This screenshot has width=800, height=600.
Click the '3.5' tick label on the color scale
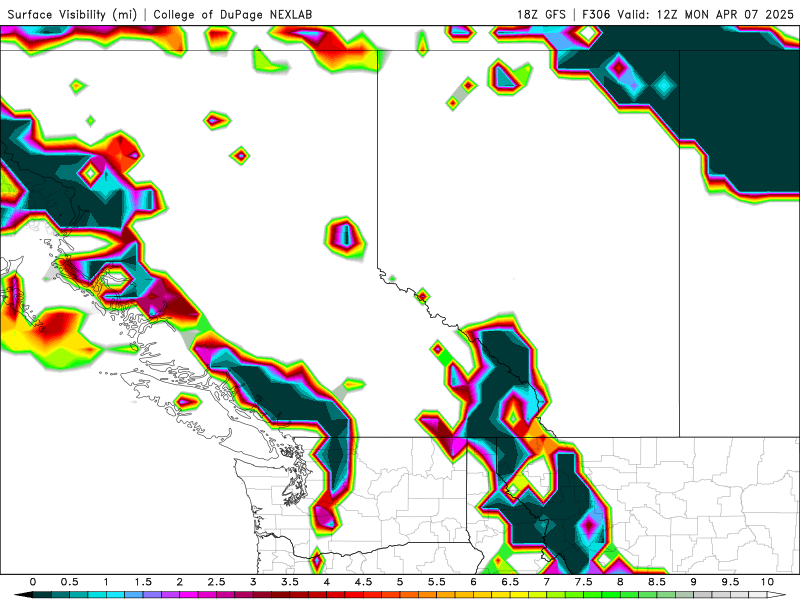coord(290,582)
